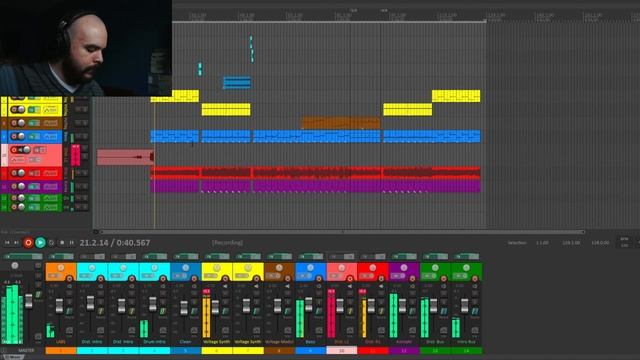
Task: Click envelope button on yellow track 7 panel
Action: (x=50, y=110)
